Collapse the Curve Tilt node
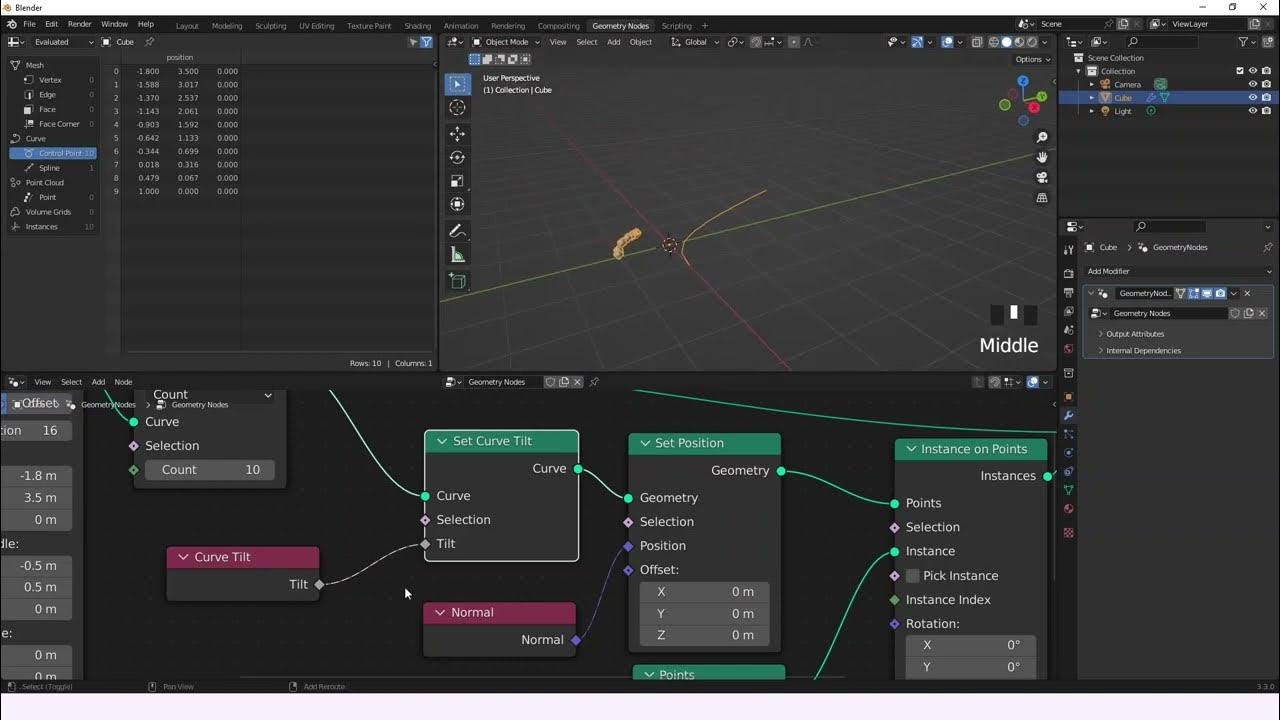 [x=183, y=557]
